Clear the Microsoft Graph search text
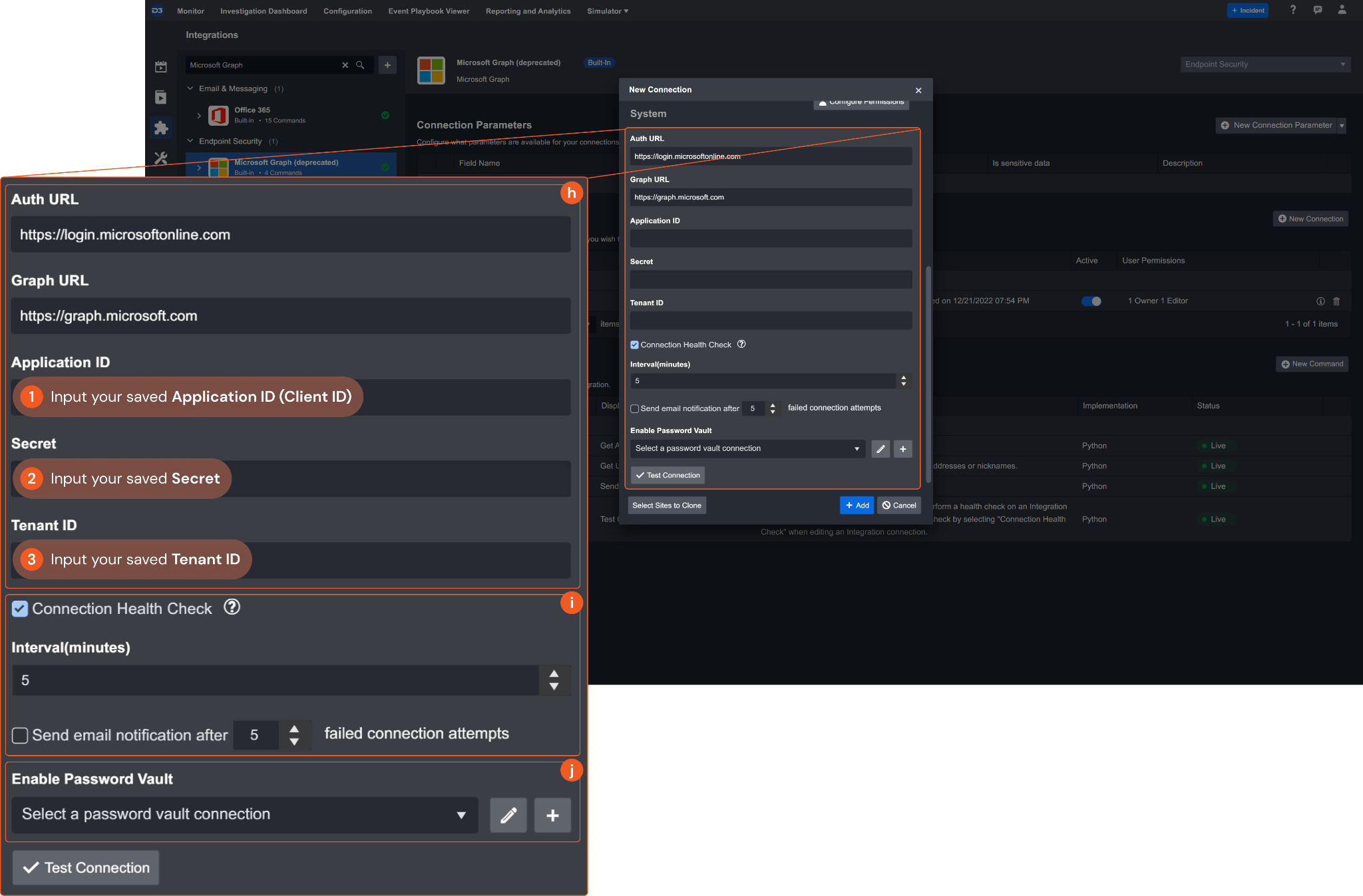This screenshot has height=896, width=1363. [345, 65]
